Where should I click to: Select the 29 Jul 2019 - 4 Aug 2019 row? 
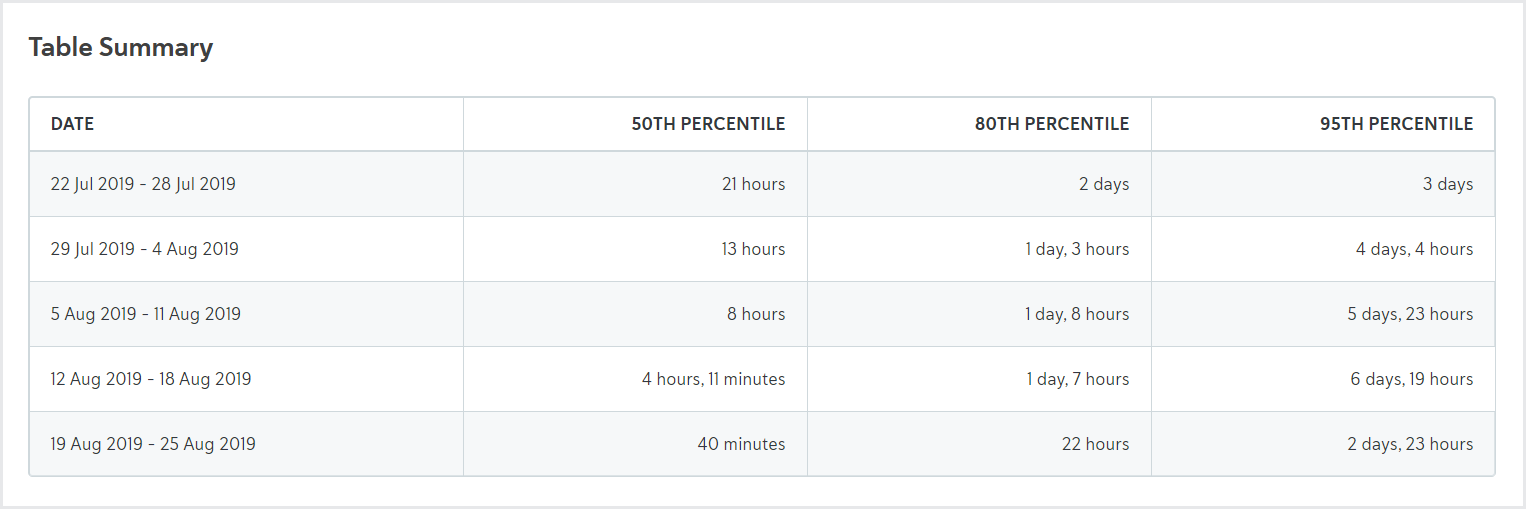(145, 249)
